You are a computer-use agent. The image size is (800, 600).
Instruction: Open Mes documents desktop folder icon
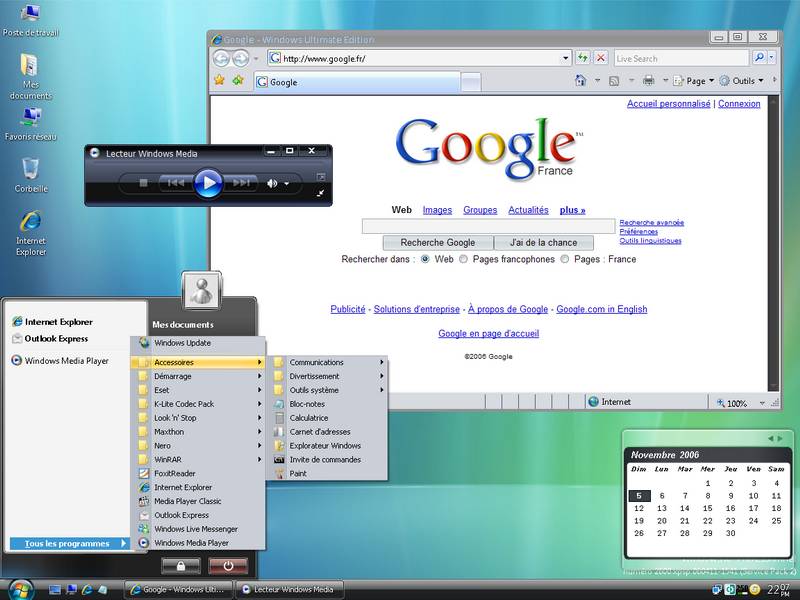point(31,77)
